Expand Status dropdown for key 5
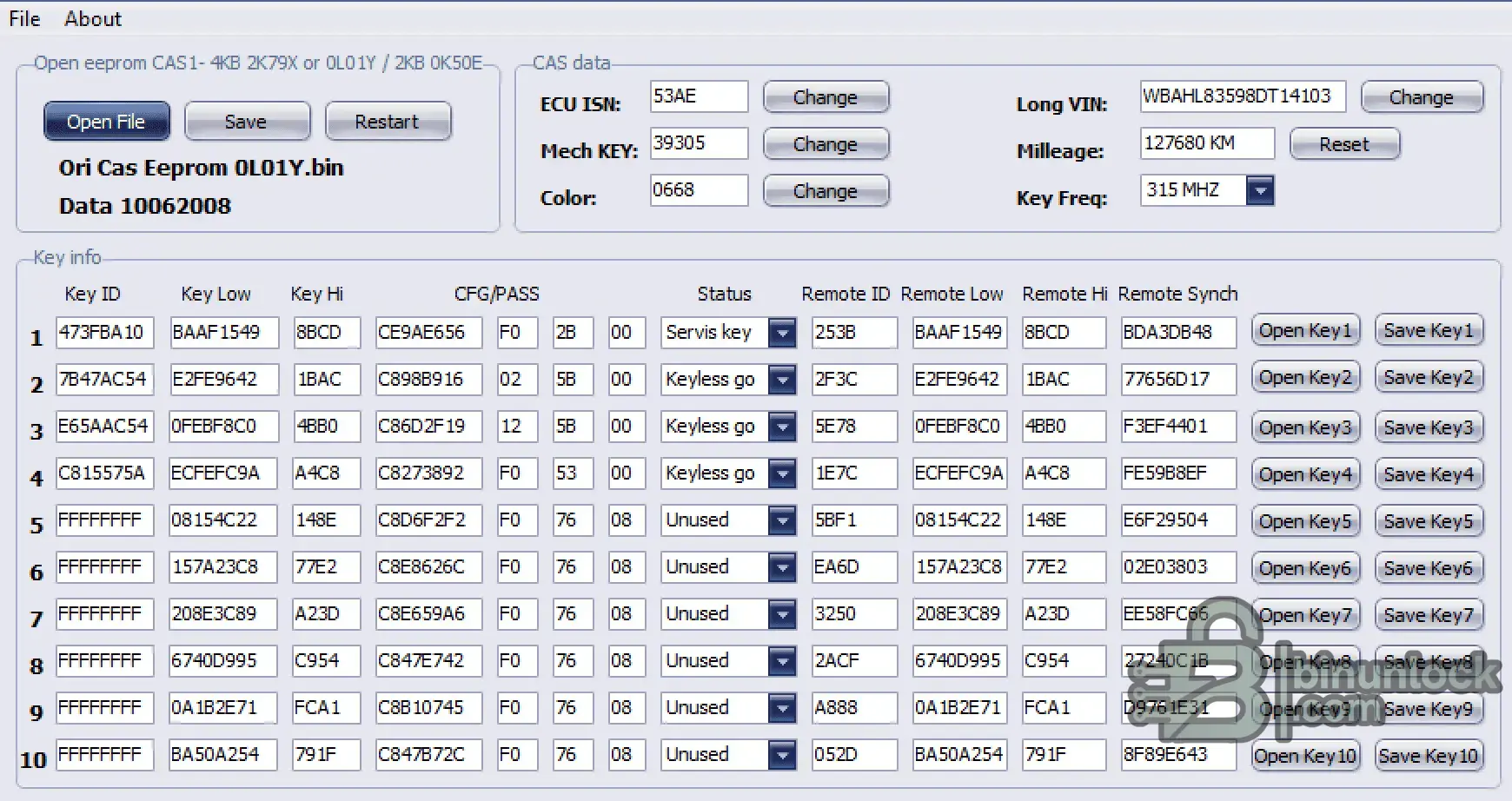1512x801 pixels. click(x=783, y=520)
